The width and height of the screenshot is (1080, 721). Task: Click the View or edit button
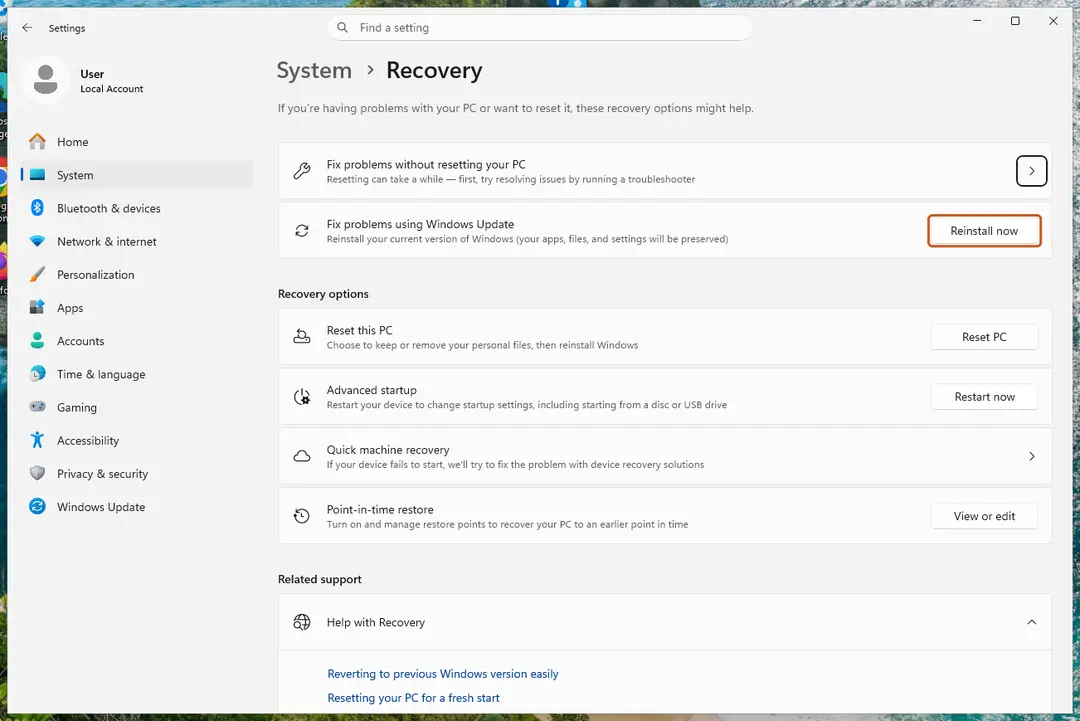point(984,516)
